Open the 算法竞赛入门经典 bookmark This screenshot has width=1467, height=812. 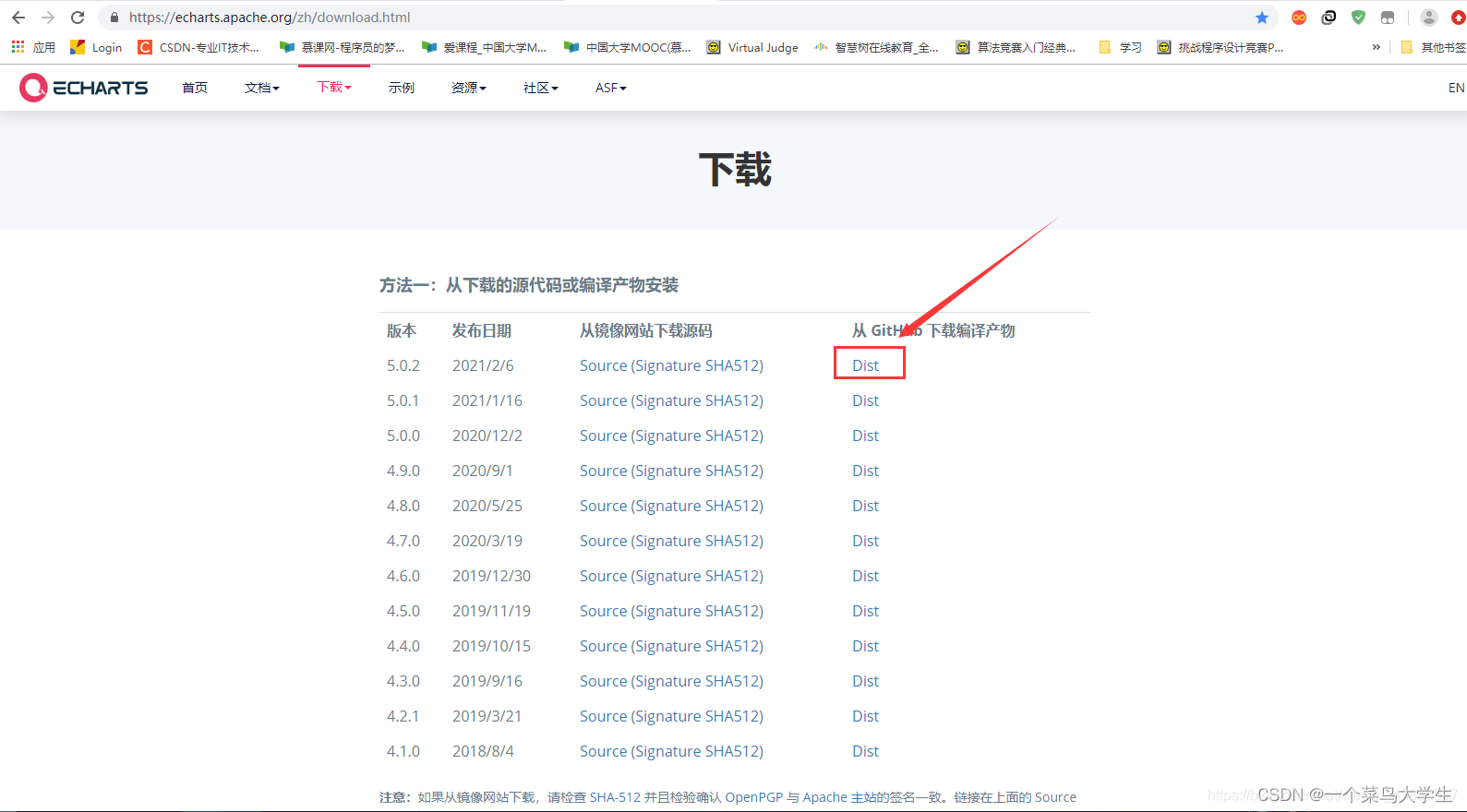[x=1016, y=47]
